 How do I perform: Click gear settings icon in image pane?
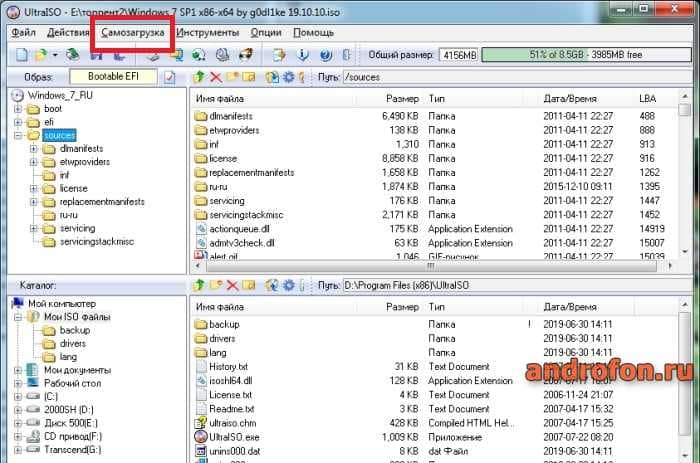[289, 77]
